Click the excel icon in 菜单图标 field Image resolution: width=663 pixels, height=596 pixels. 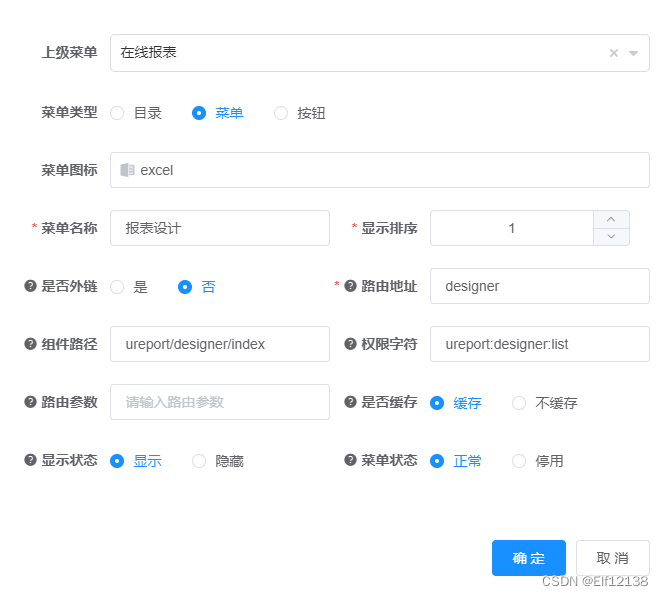click(127, 170)
